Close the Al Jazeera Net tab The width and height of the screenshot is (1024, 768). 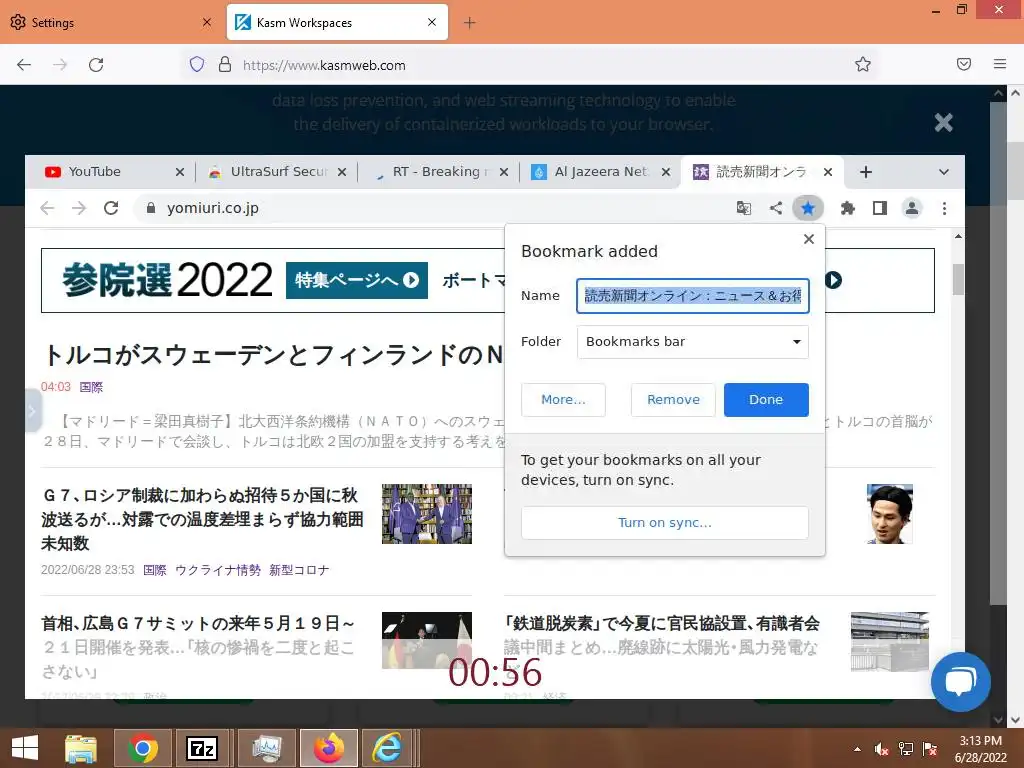tap(665, 172)
